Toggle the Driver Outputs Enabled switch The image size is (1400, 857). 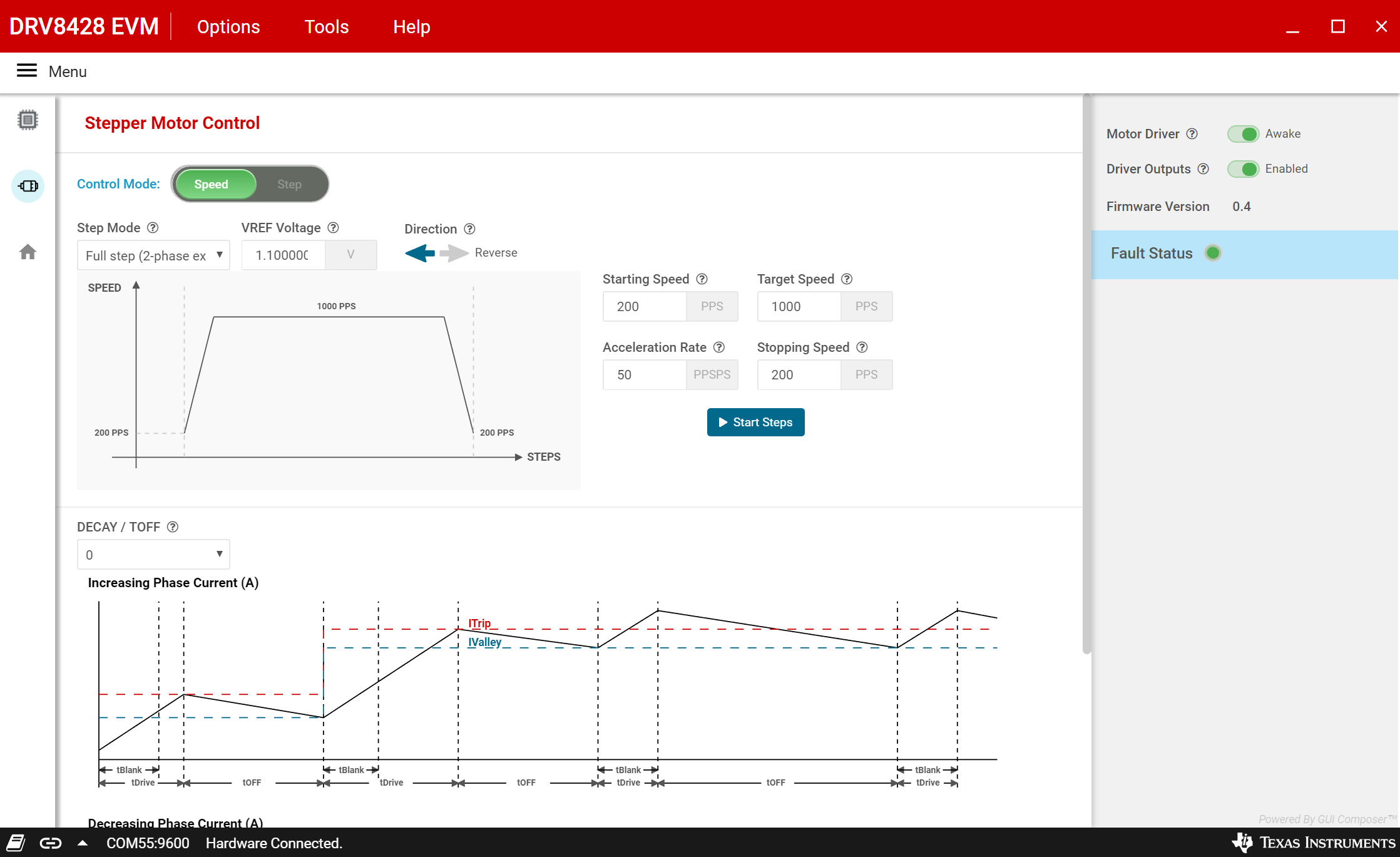pyautogui.click(x=1243, y=169)
